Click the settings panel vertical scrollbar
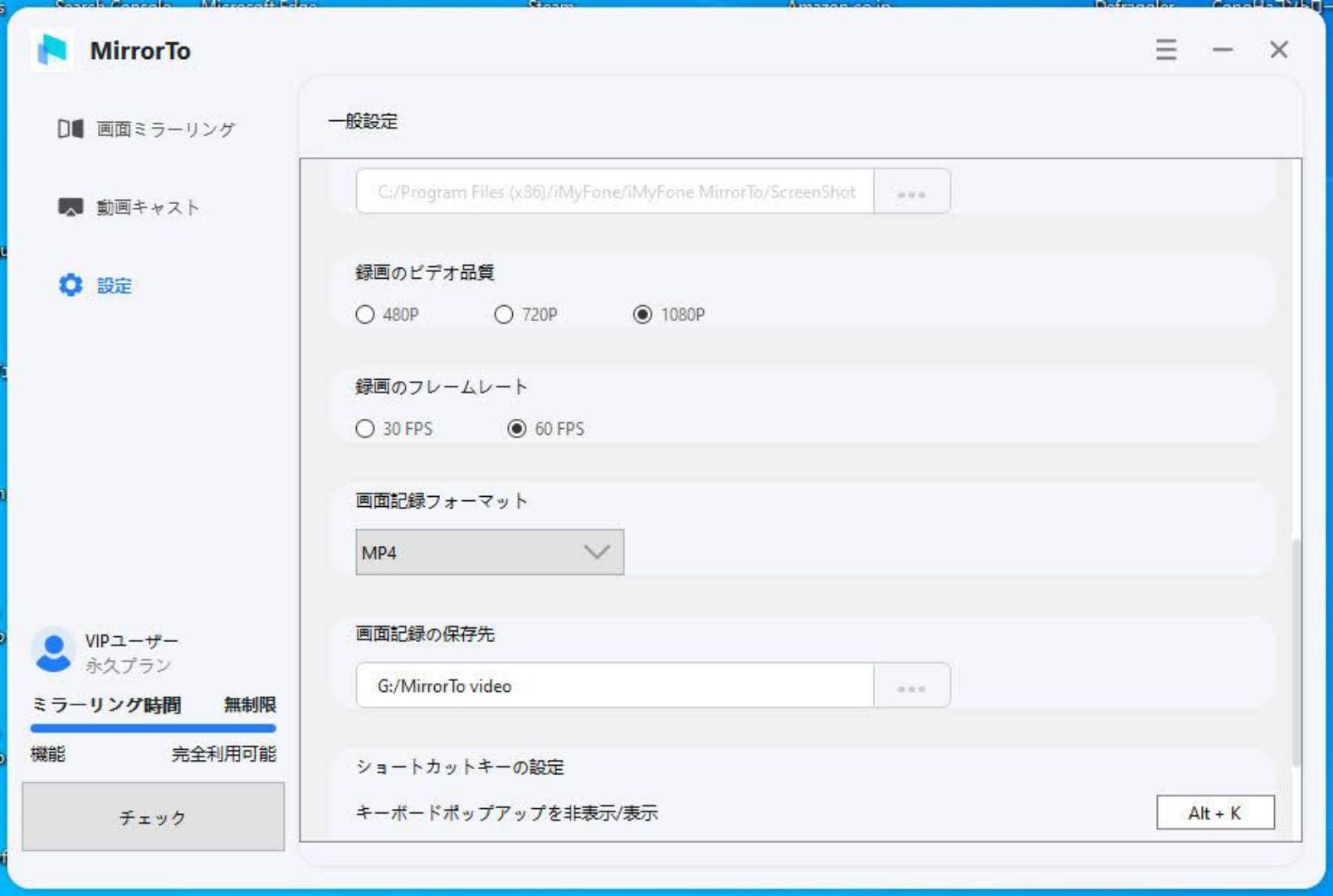The width and height of the screenshot is (1333, 896). point(1296,653)
